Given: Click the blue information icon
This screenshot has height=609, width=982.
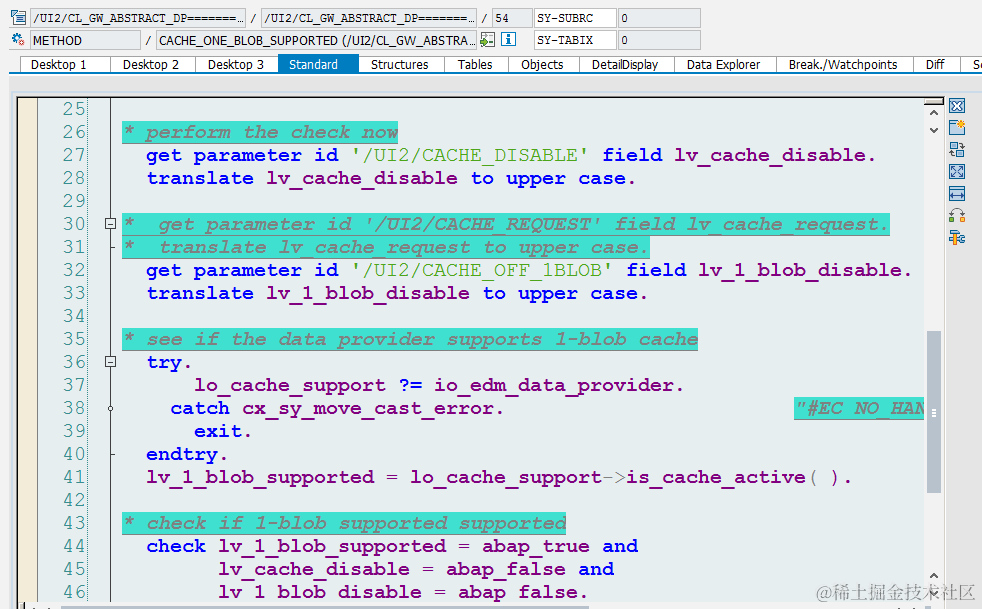Looking at the screenshot, I should 509,39.
